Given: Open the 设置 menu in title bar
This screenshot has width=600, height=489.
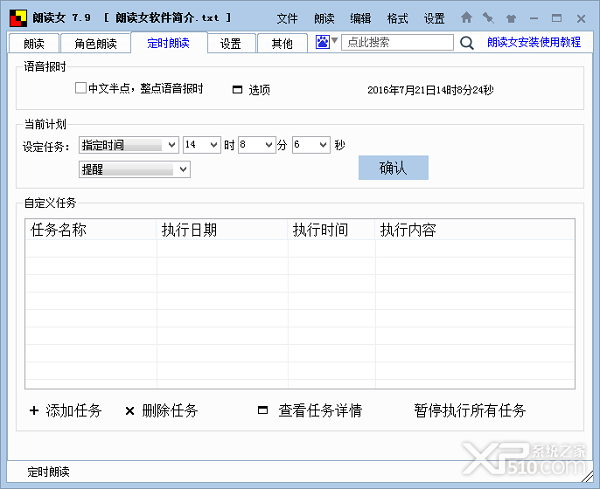Looking at the screenshot, I should [434, 18].
